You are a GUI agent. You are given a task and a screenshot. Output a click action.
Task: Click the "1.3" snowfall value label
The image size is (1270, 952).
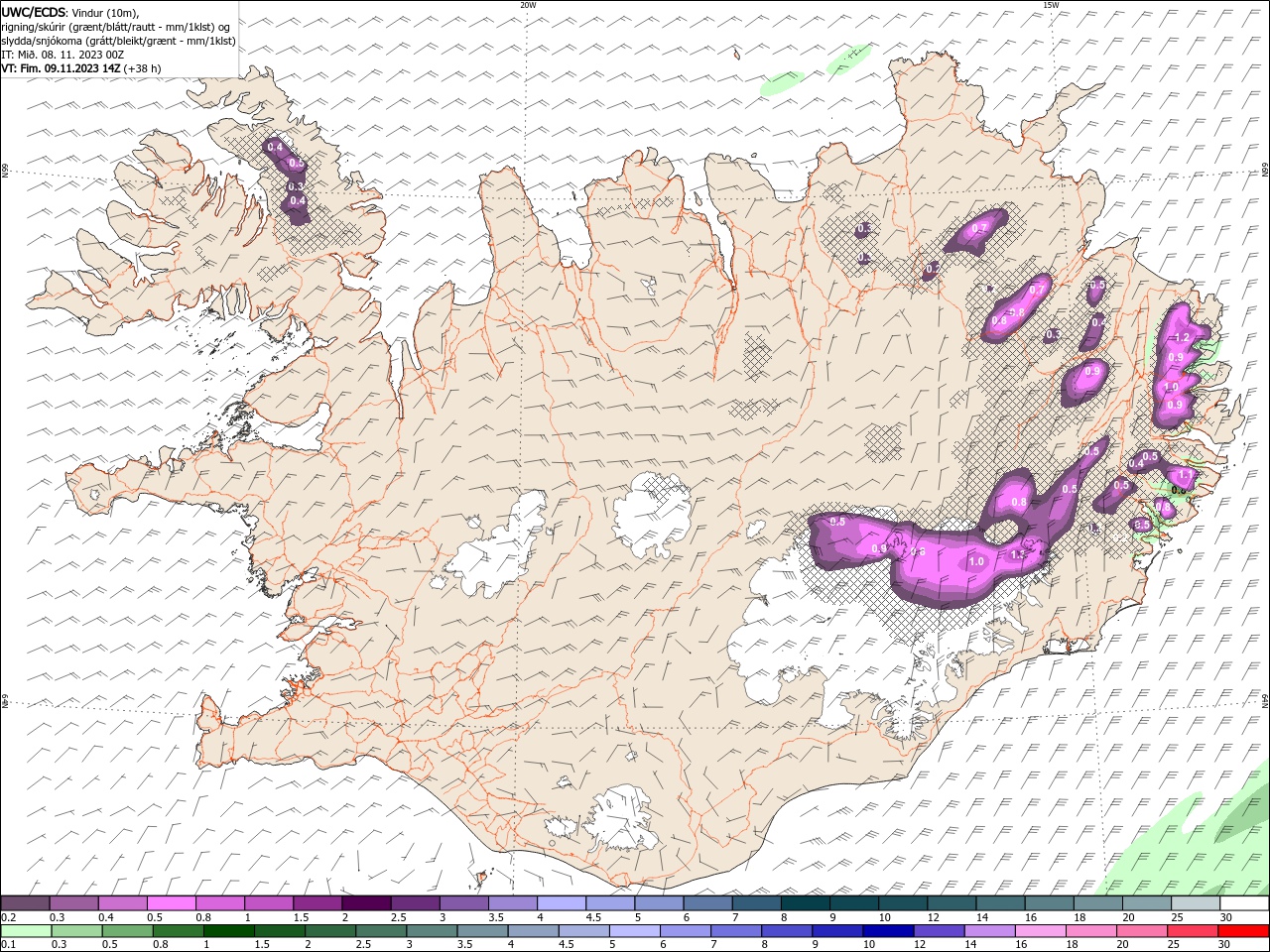pos(1017,554)
